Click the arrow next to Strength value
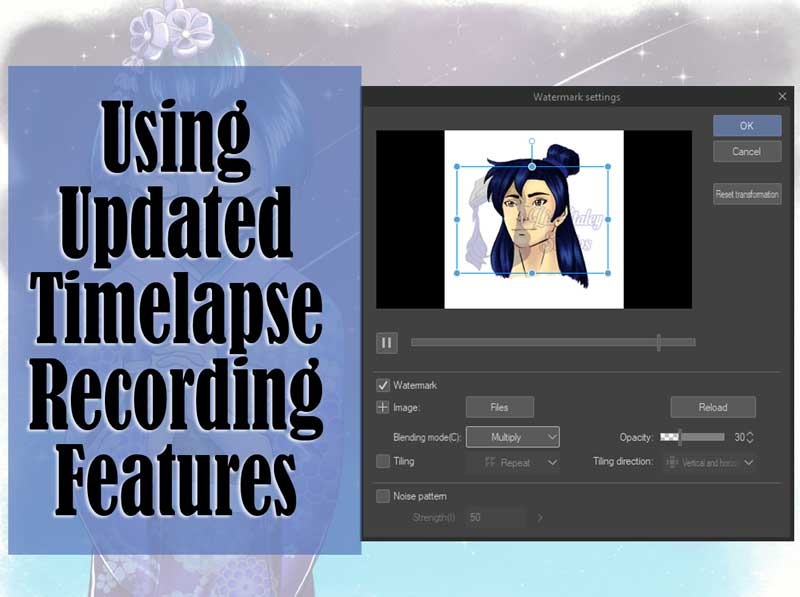This screenshot has width=800, height=597. (x=540, y=517)
